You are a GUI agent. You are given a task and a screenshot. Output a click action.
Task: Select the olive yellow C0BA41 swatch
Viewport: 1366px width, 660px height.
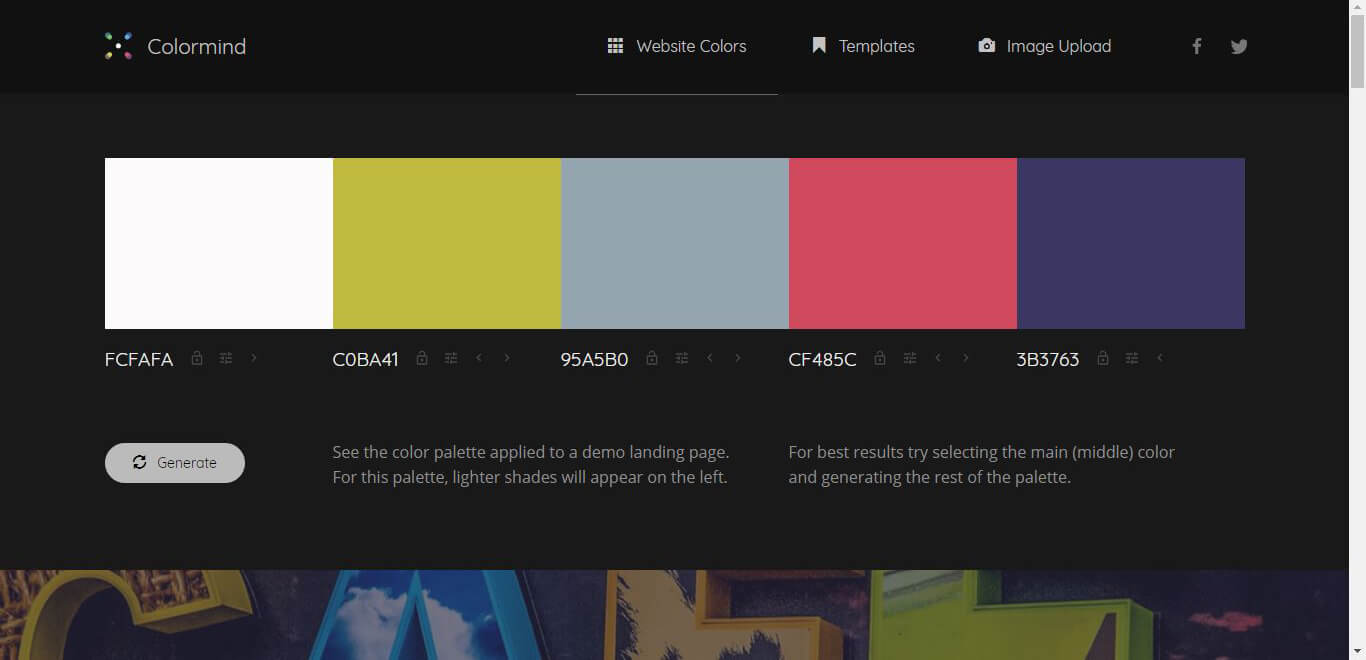447,243
